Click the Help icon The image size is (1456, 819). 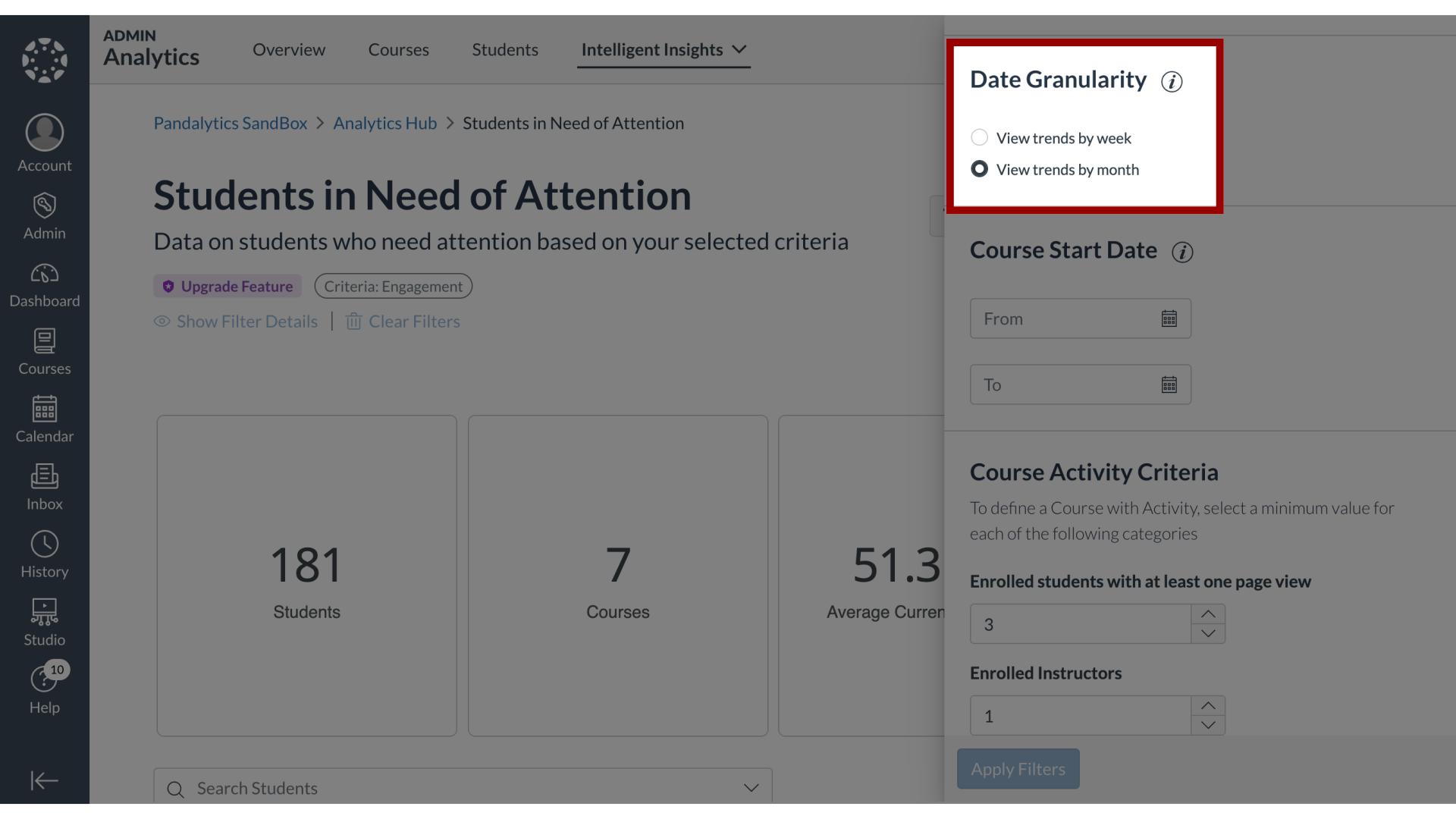point(44,680)
